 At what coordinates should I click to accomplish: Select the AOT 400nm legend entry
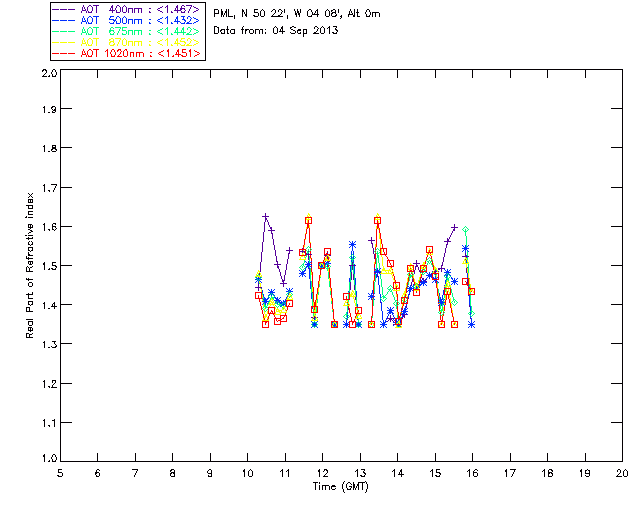[127, 9]
